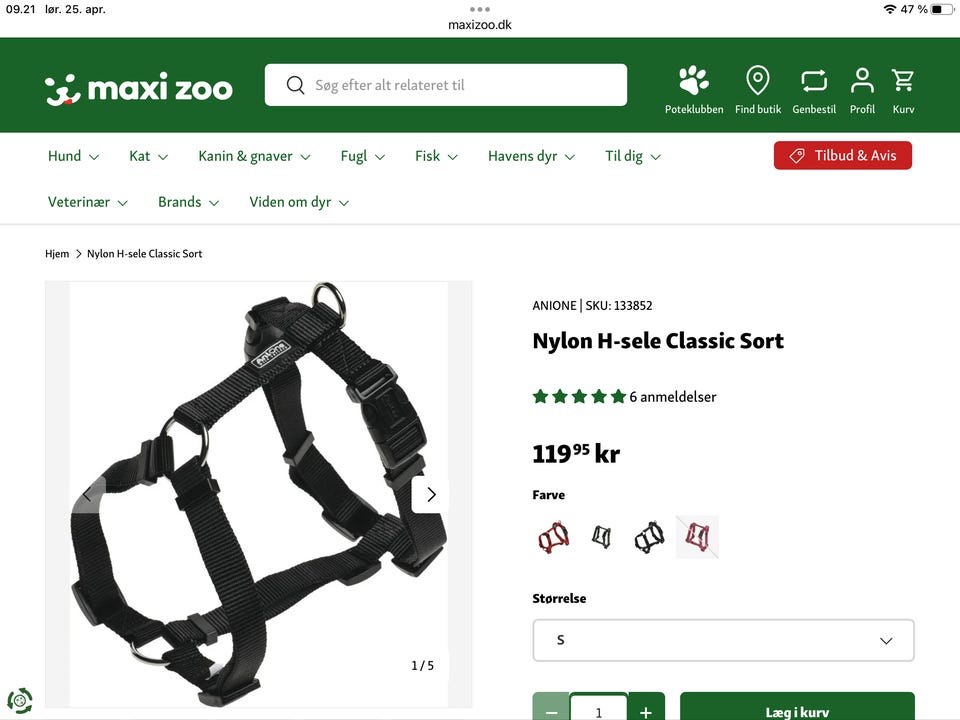Go to the maxi zoo logo home

point(139,88)
